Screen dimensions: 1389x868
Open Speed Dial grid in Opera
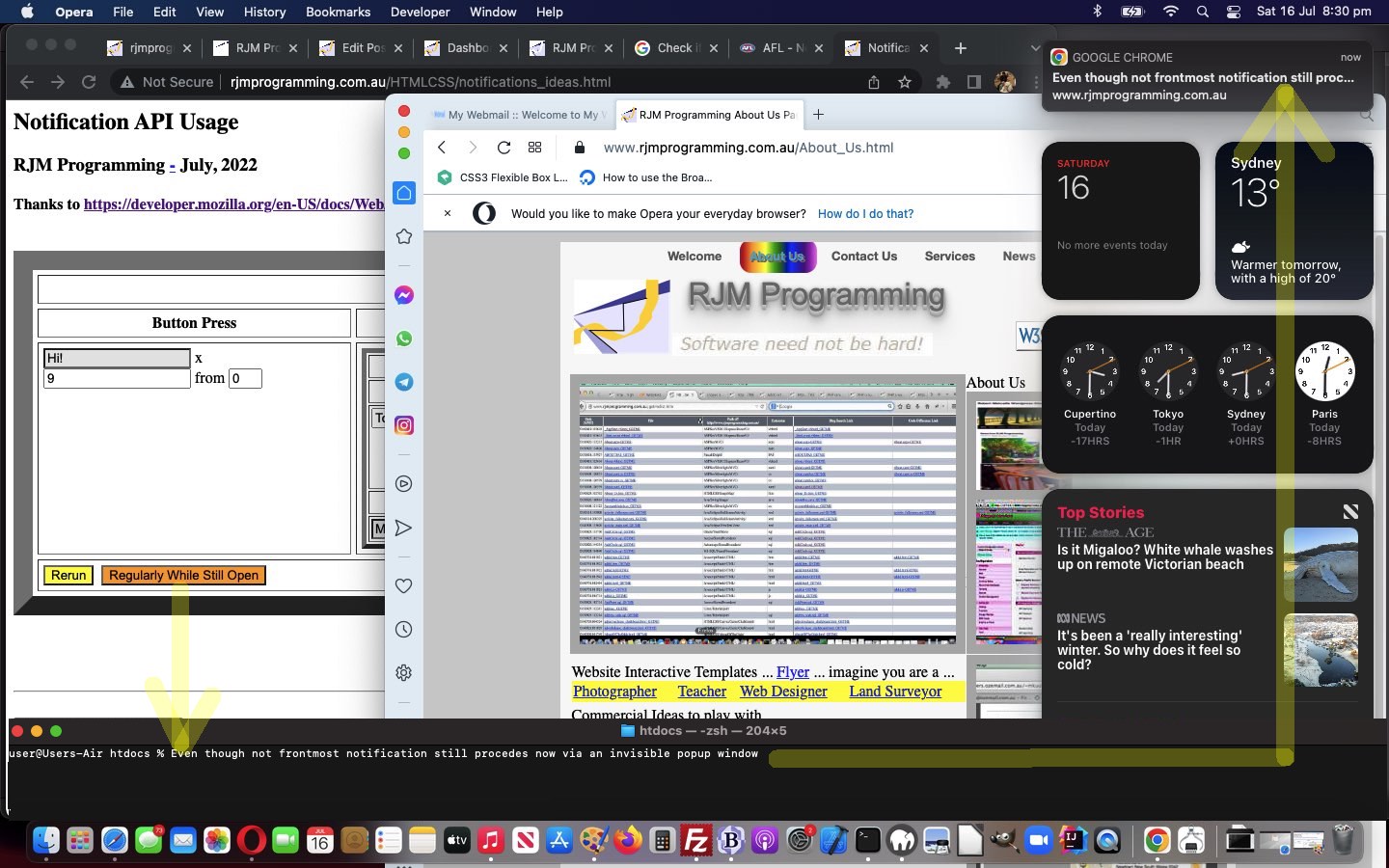pos(535,148)
